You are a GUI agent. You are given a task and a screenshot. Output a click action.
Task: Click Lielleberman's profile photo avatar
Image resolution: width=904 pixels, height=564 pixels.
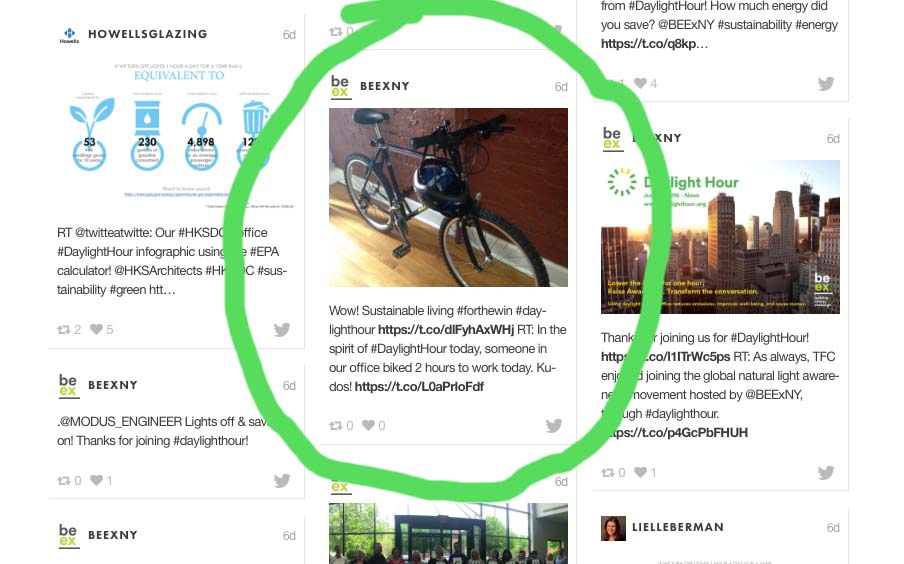pos(613,528)
